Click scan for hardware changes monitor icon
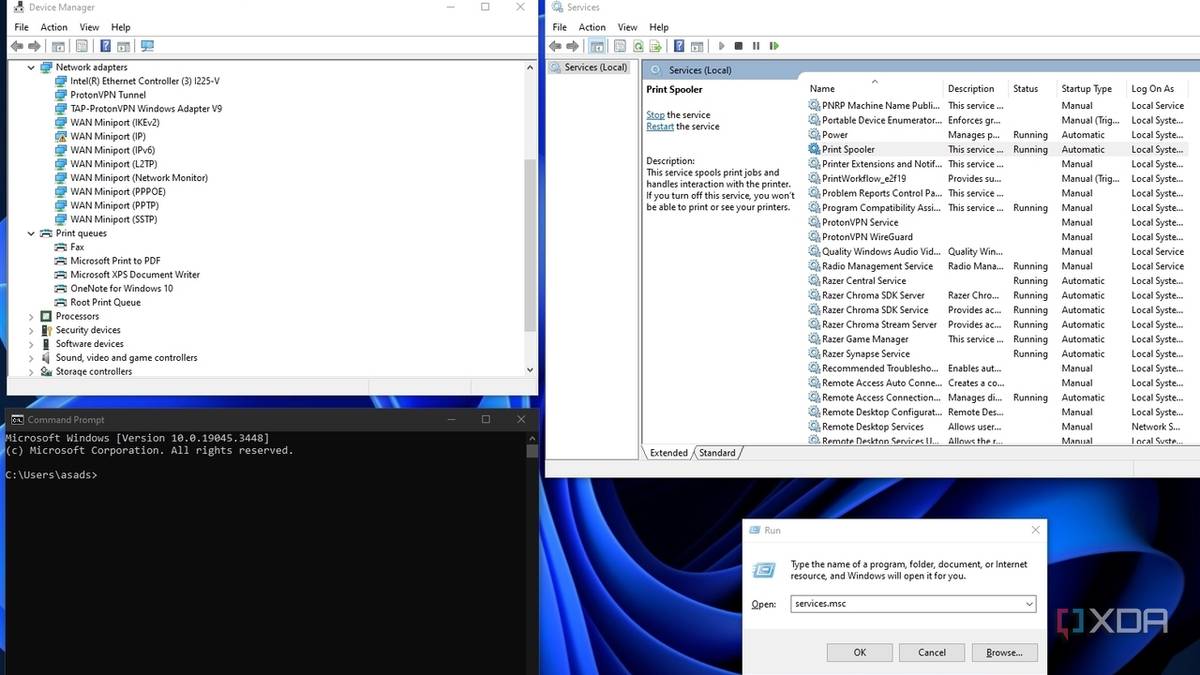This screenshot has width=1200, height=675. coord(147,46)
